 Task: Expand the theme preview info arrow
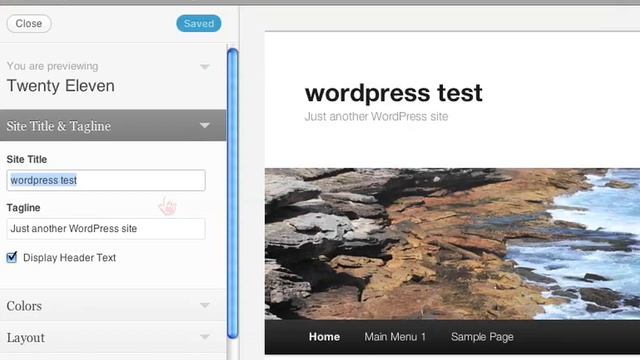[x=205, y=67]
